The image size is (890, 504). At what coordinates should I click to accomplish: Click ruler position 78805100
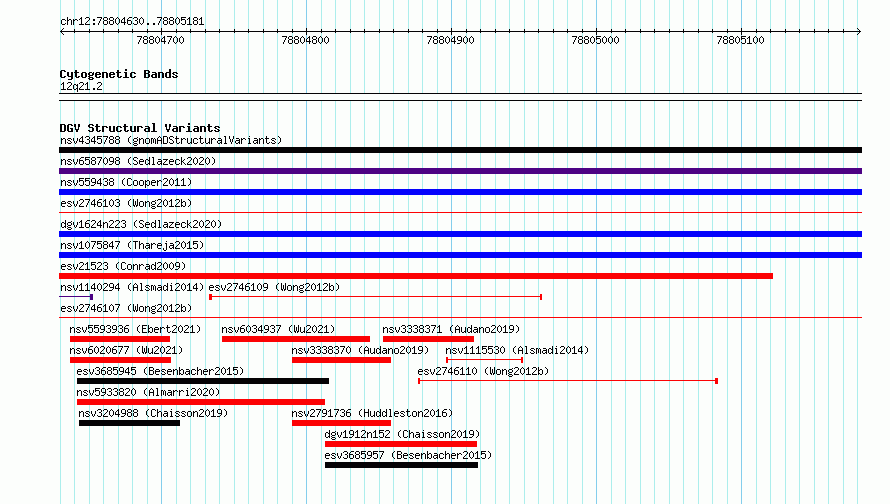click(740, 40)
